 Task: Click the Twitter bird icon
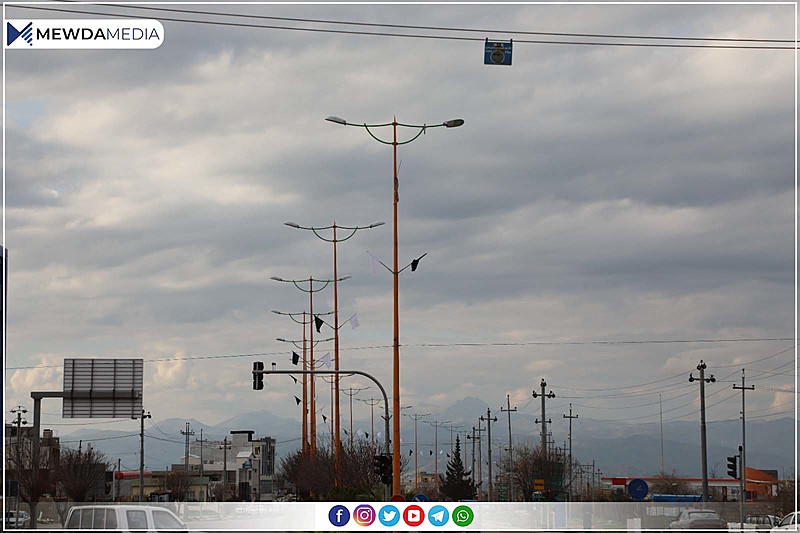[389, 516]
